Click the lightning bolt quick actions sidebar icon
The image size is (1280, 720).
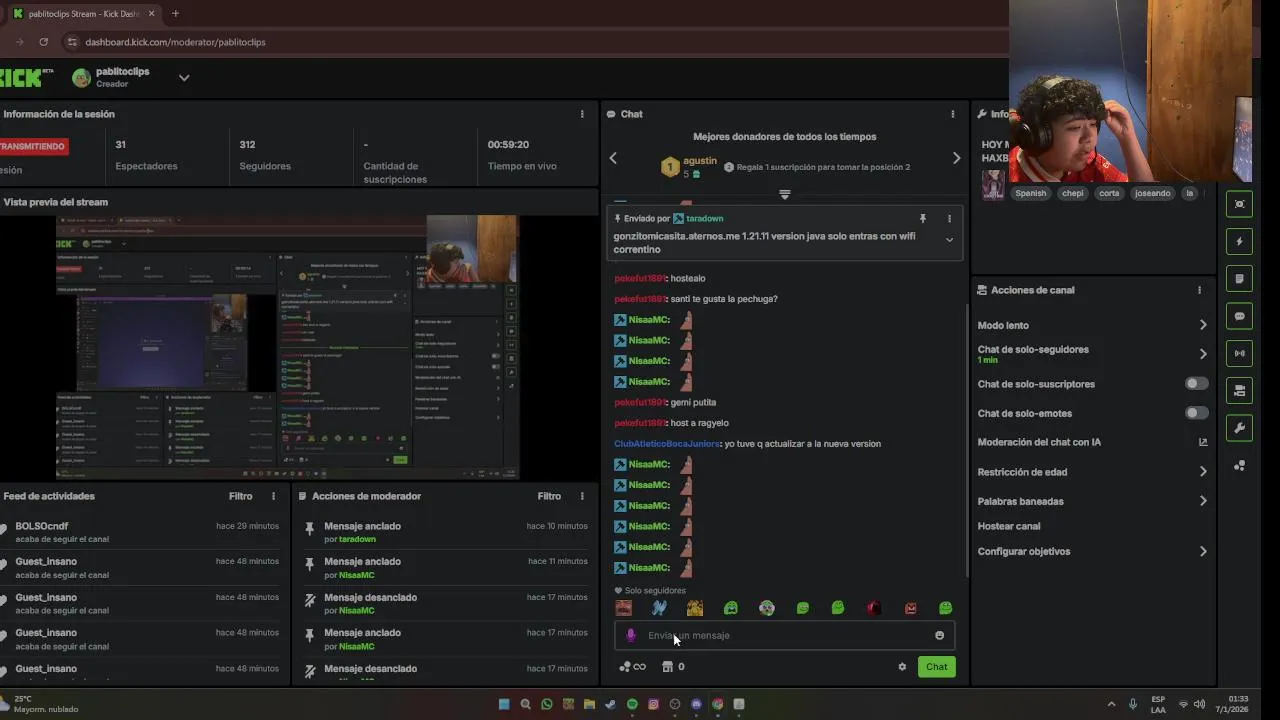pyautogui.click(x=1240, y=241)
